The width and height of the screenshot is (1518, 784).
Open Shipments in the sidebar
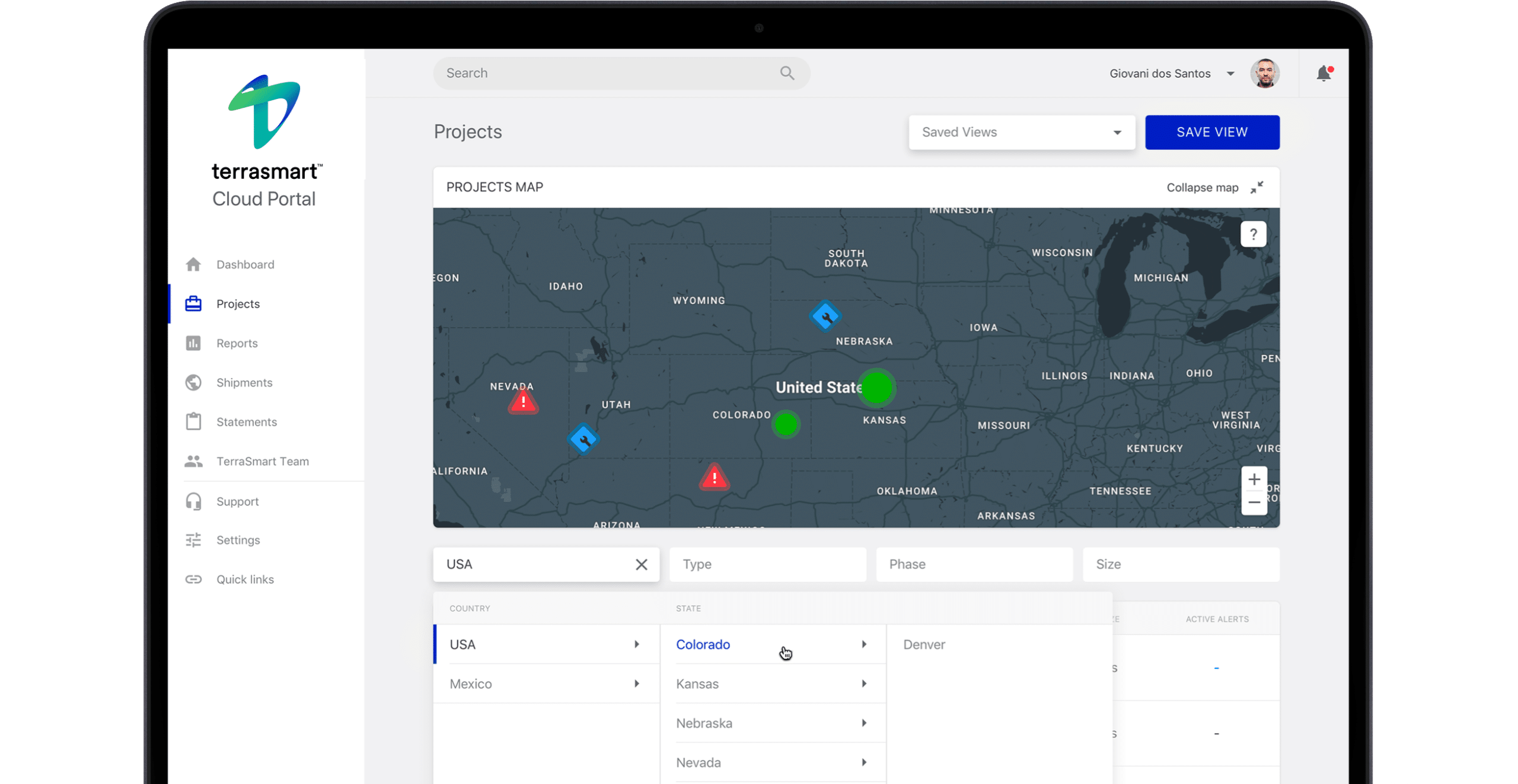coord(244,382)
